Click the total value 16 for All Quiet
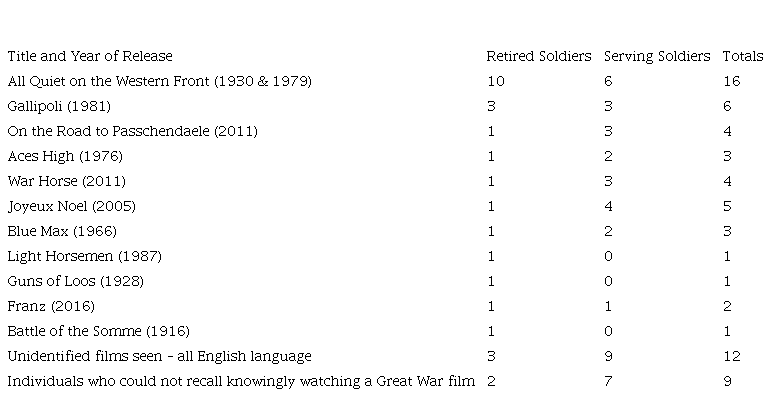 tap(732, 81)
